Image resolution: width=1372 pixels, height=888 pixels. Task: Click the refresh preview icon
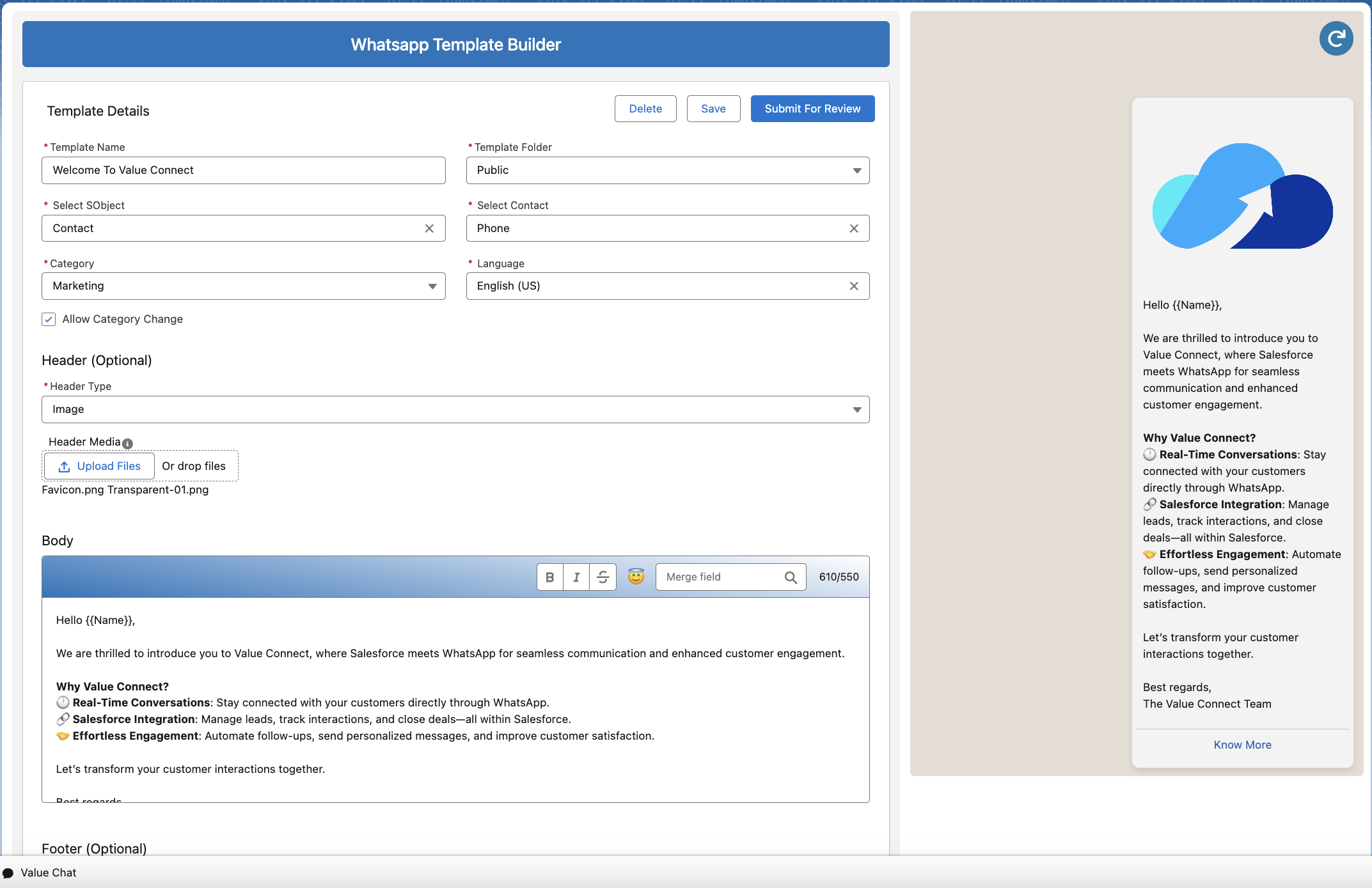coord(1336,39)
